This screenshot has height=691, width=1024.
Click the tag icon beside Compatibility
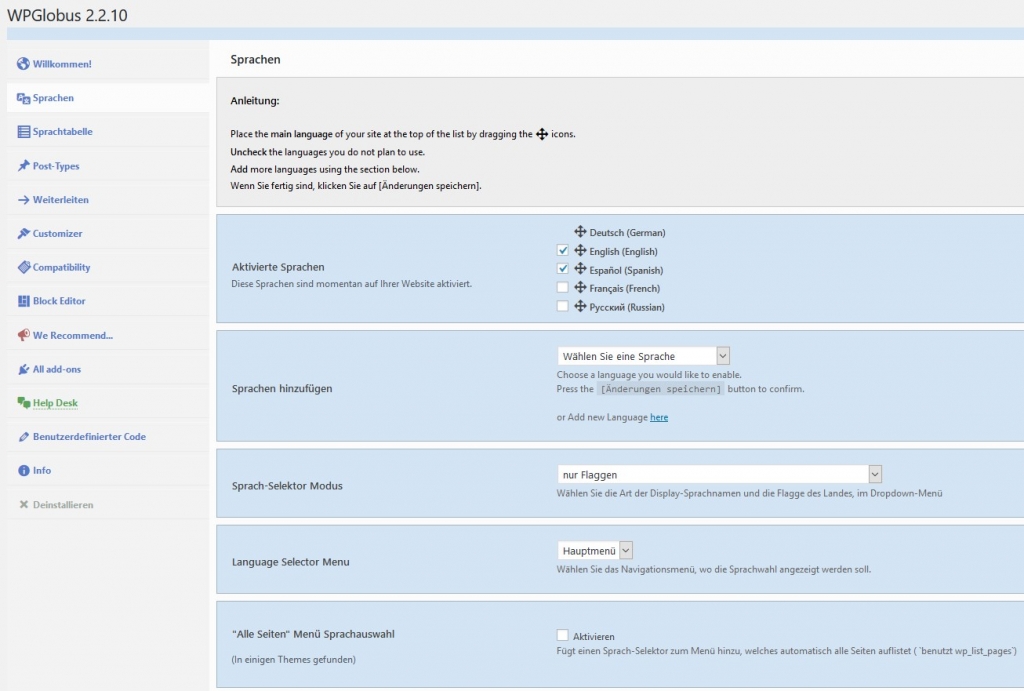24,267
